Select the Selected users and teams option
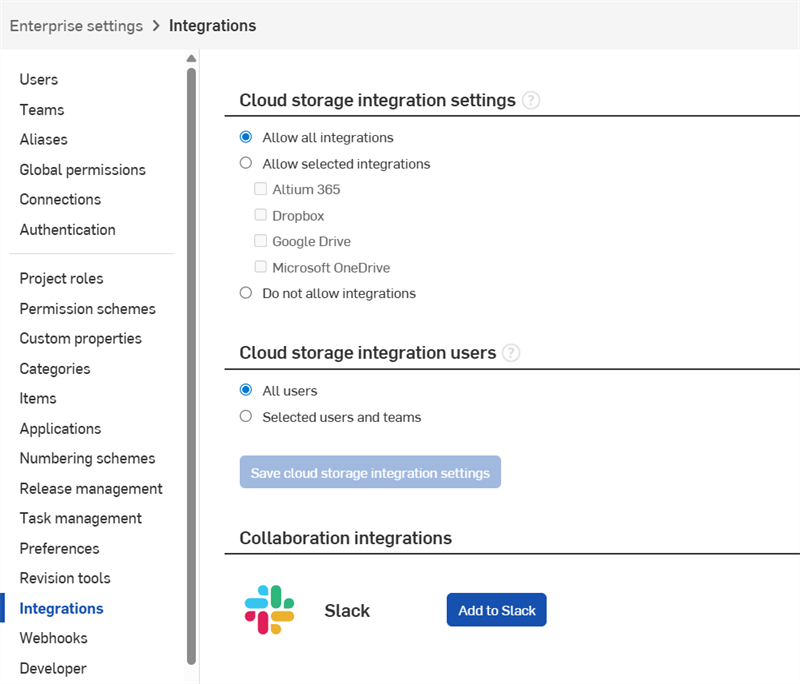 (x=245, y=416)
